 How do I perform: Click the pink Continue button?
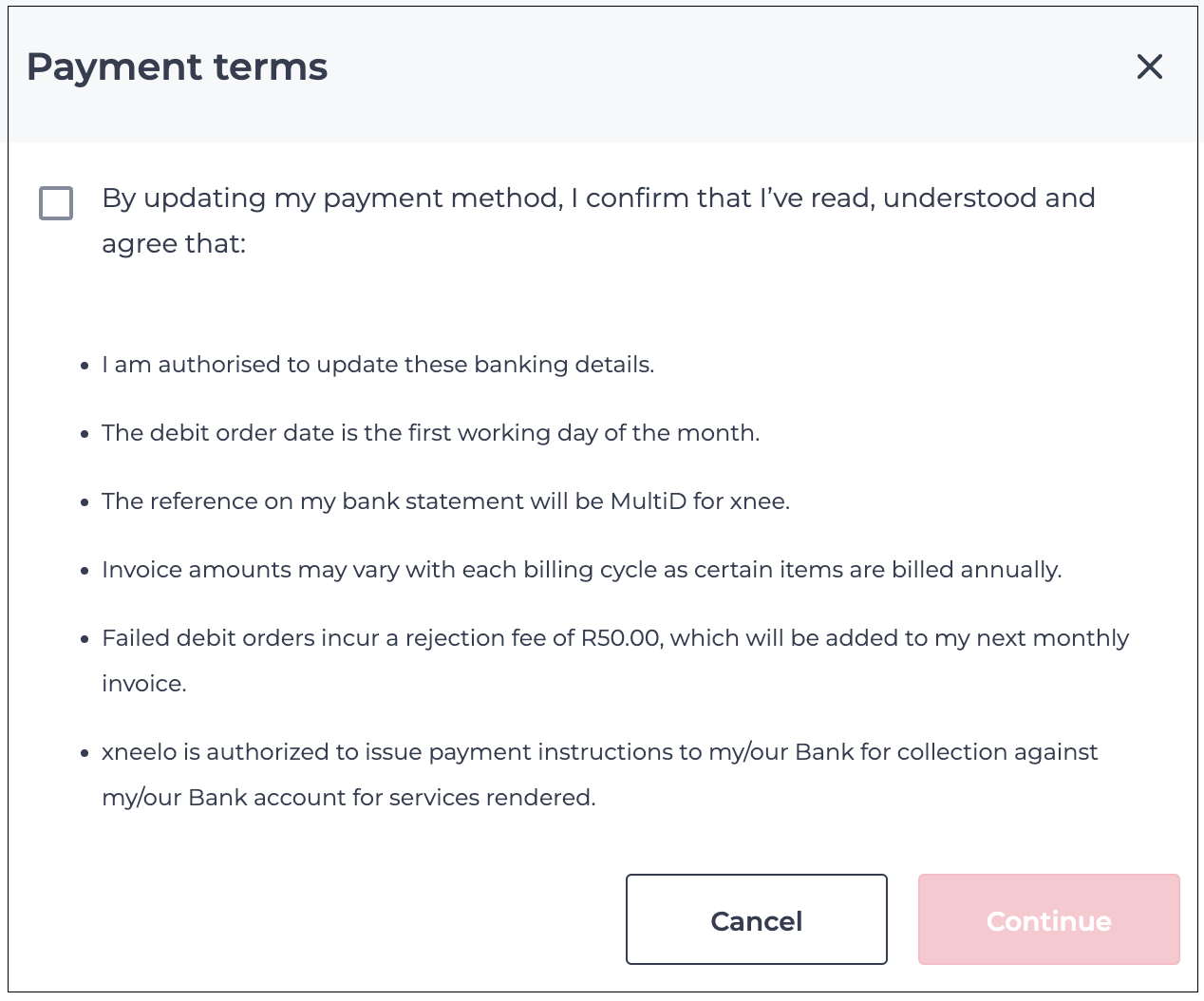(1048, 919)
